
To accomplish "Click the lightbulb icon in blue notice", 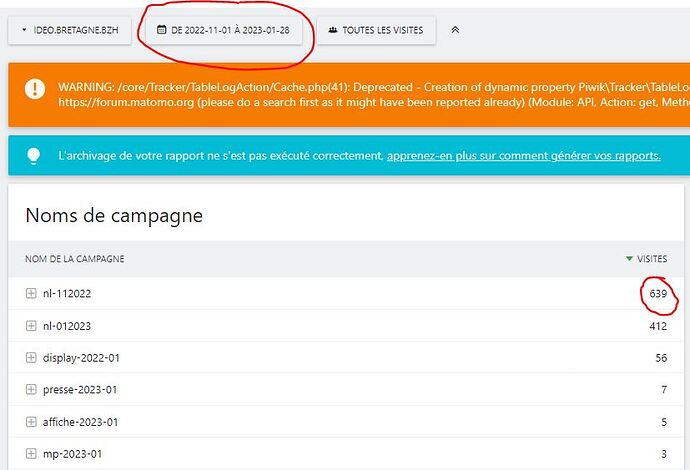I will [33, 156].
